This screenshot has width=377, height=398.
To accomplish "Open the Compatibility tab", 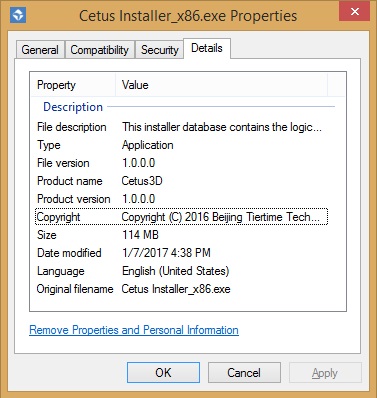I will pos(100,50).
